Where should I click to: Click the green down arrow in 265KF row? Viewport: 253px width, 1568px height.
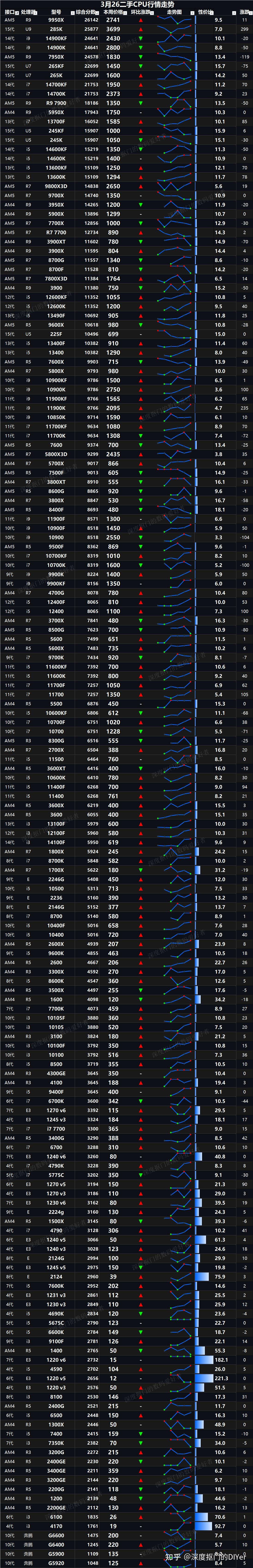tap(141, 66)
